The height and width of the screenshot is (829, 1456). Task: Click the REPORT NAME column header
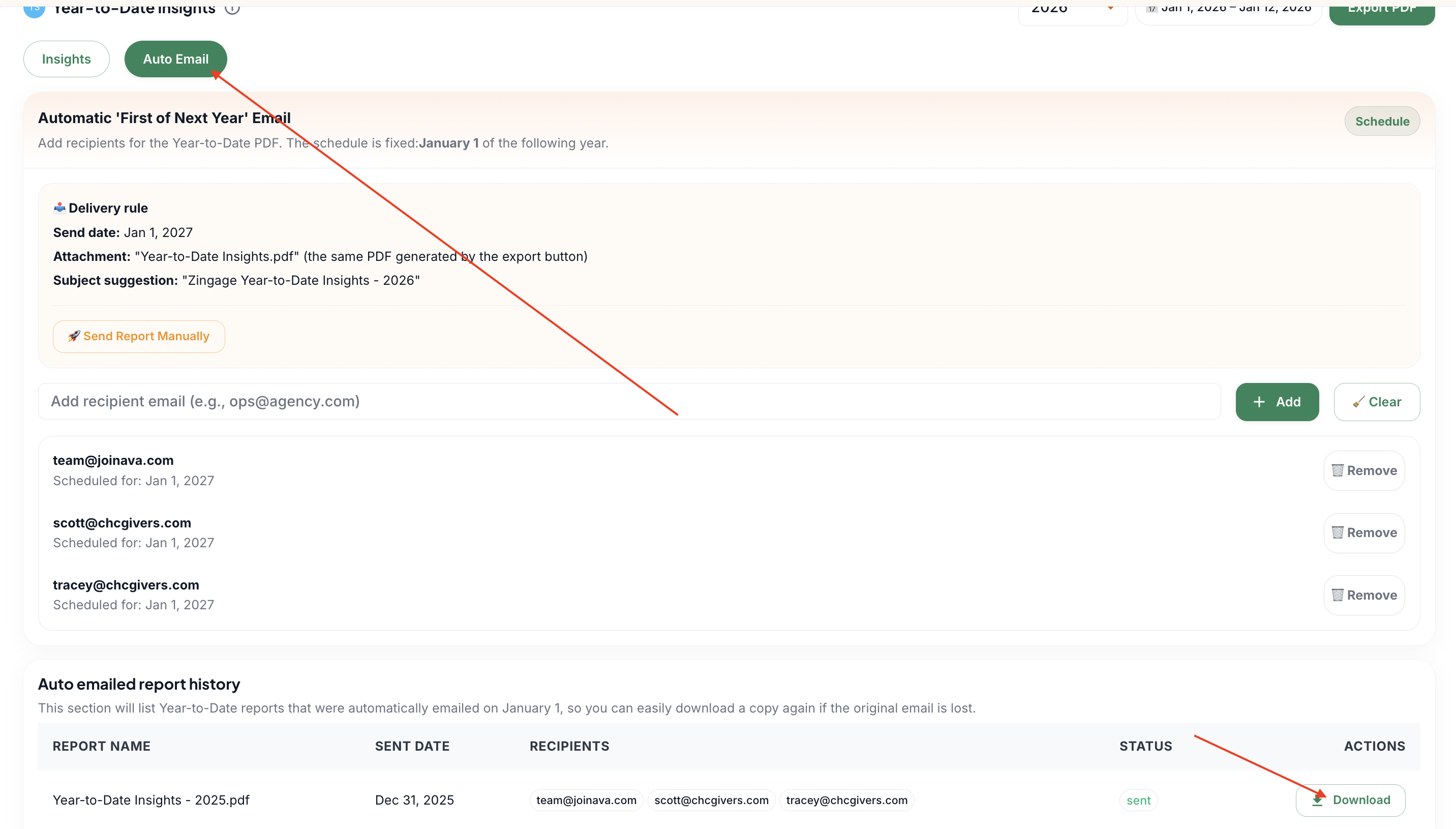pyautogui.click(x=101, y=747)
